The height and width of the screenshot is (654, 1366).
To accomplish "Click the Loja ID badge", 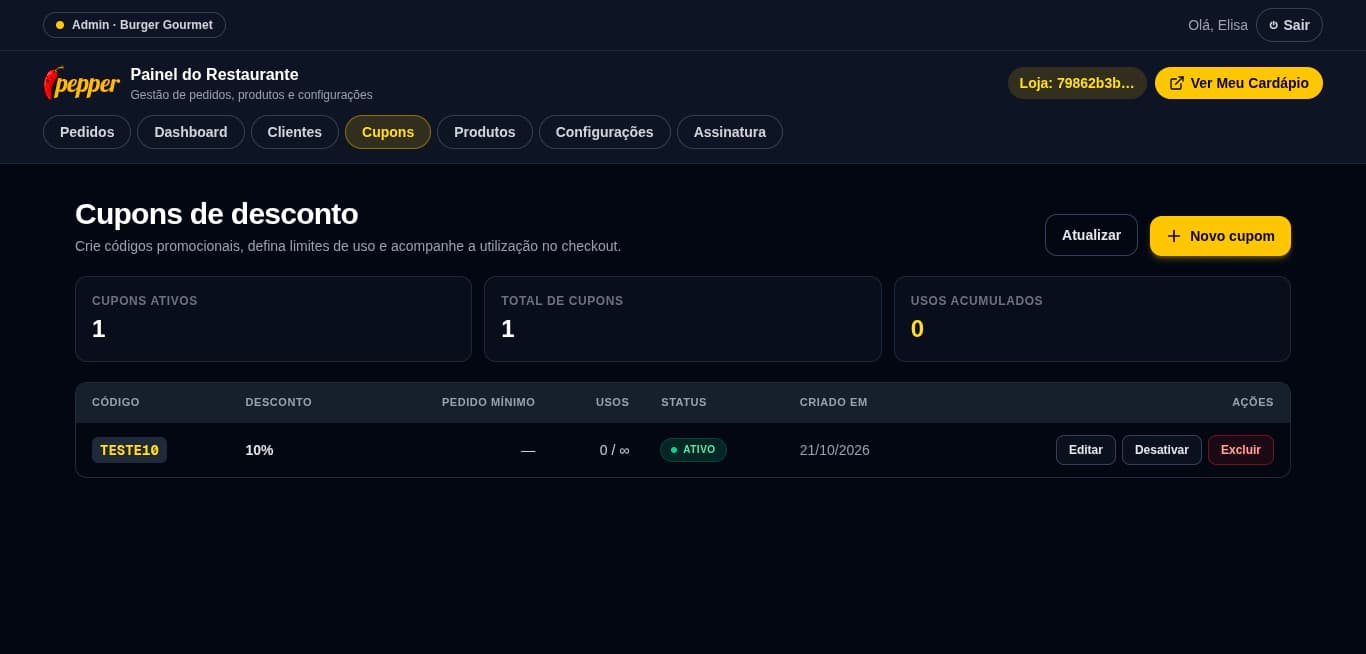I will click(x=1077, y=83).
